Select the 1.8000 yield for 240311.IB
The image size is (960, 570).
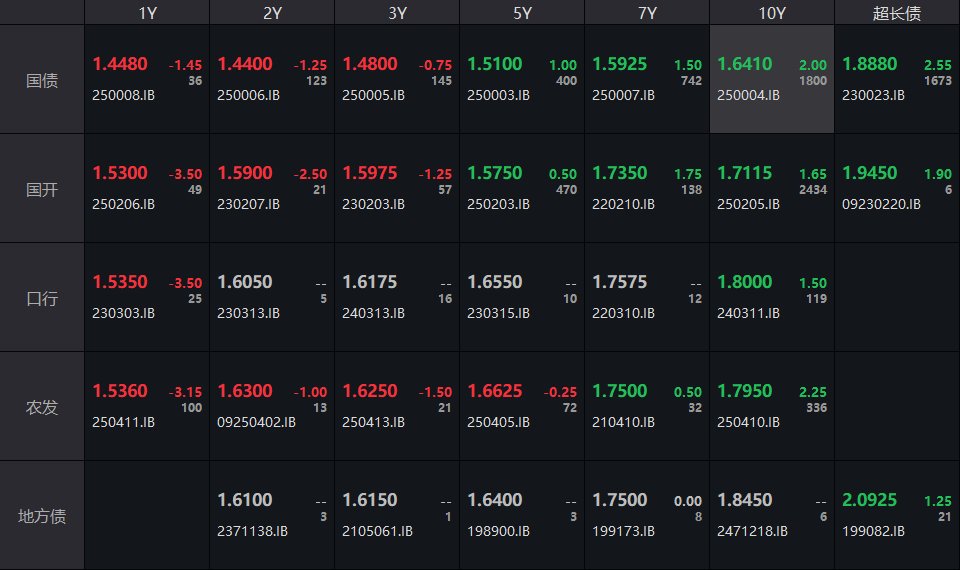pos(744,282)
